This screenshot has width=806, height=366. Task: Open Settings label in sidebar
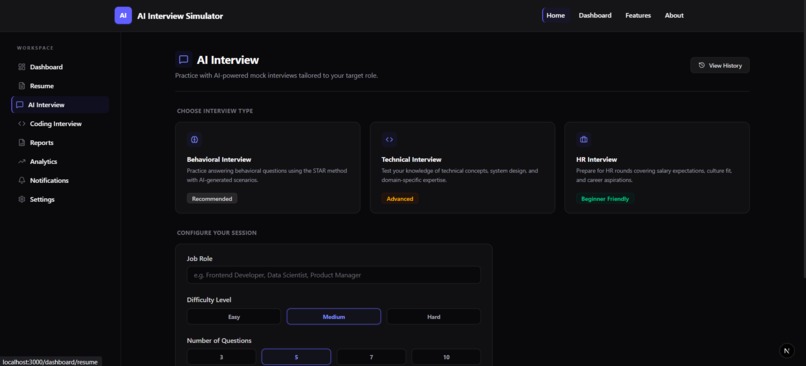pos(42,199)
